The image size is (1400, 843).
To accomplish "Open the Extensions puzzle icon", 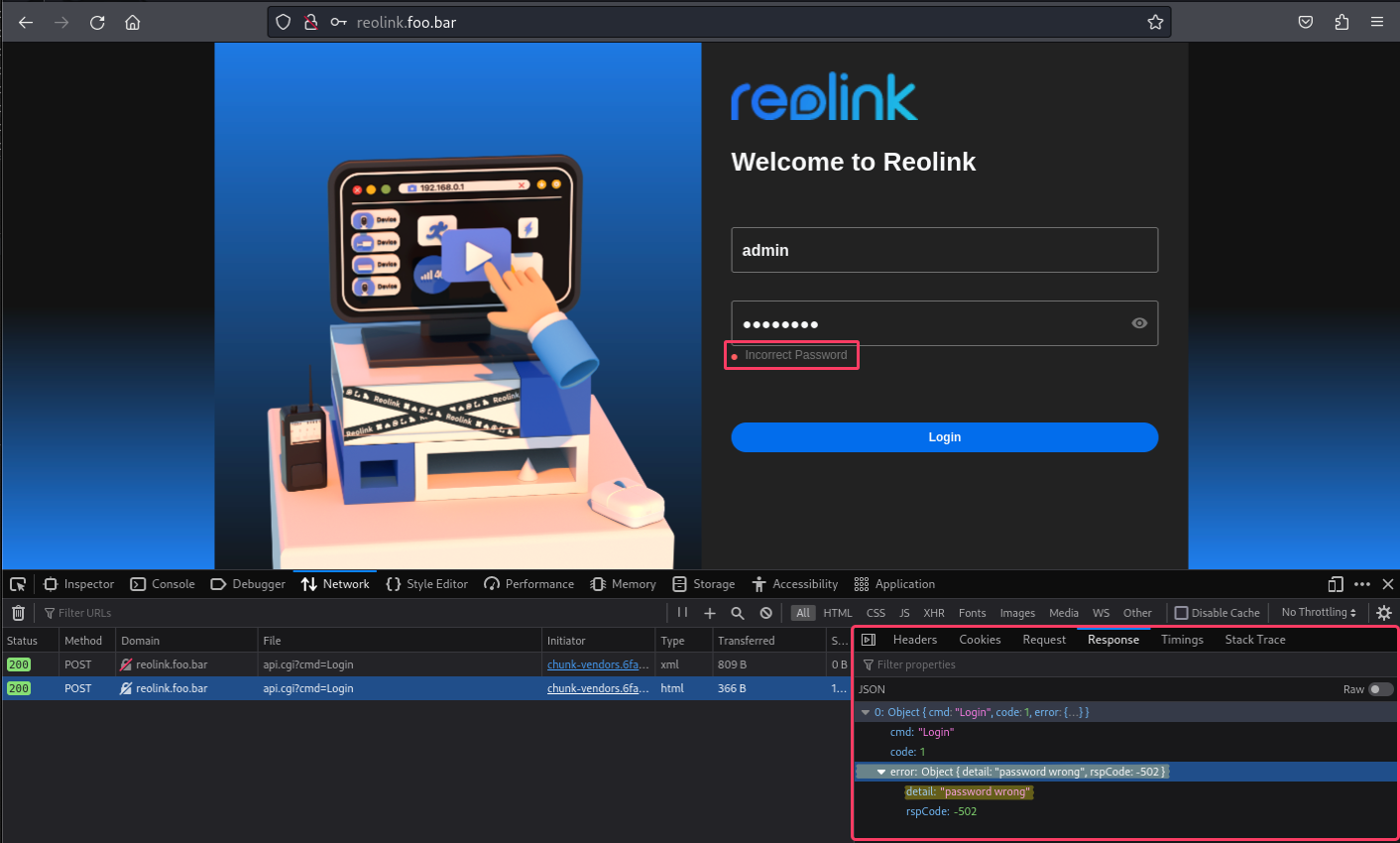I will click(x=1342, y=22).
